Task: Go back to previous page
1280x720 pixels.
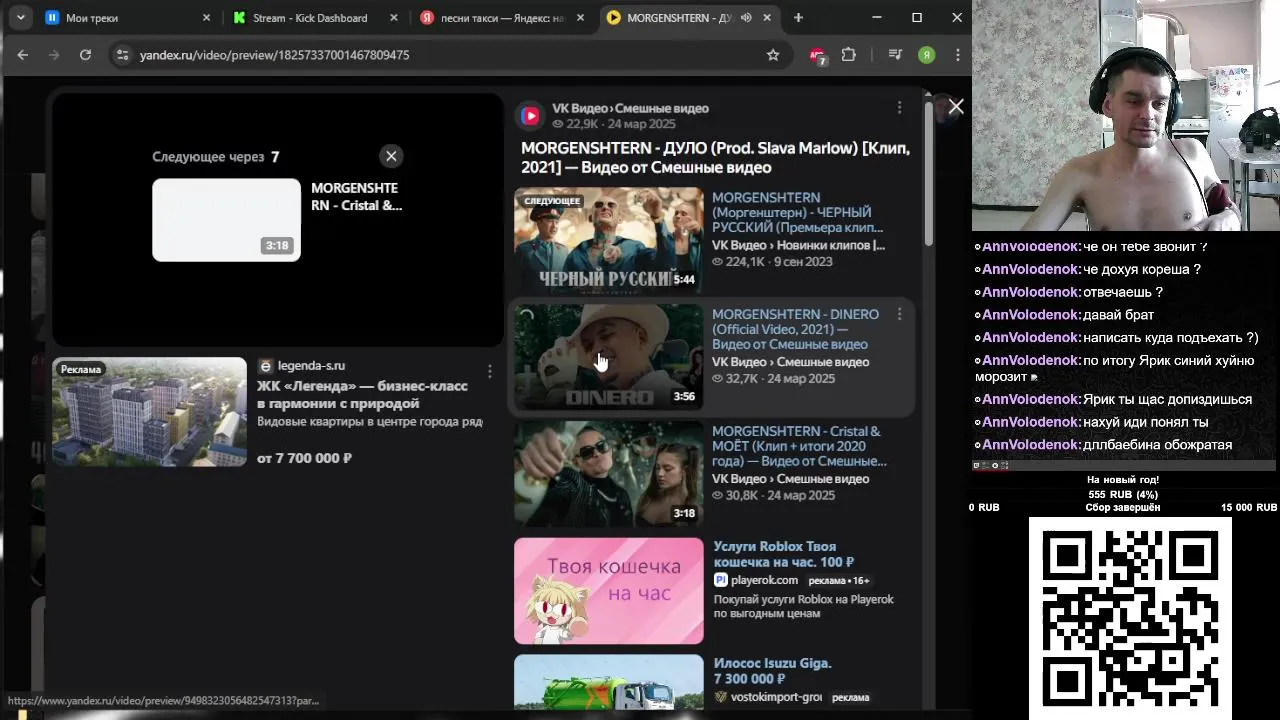Action: (22, 55)
